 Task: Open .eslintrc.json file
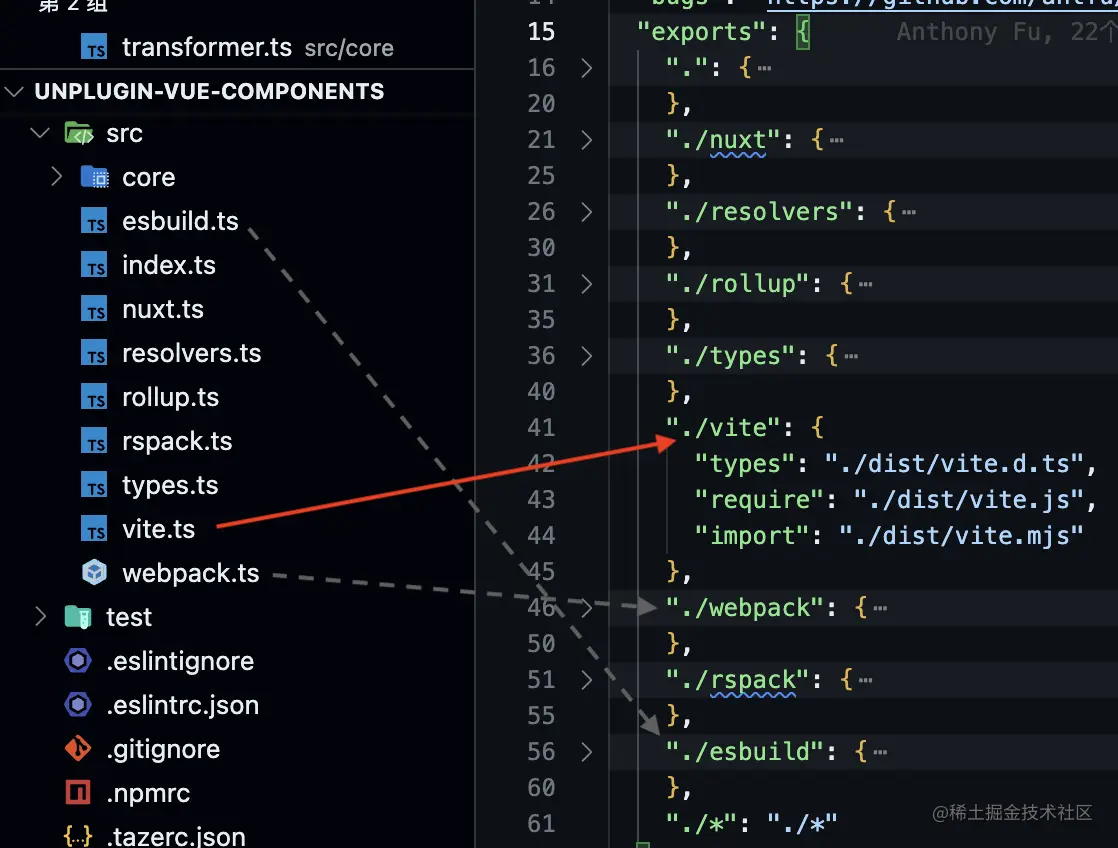pyautogui.click(x=183, y=705)
